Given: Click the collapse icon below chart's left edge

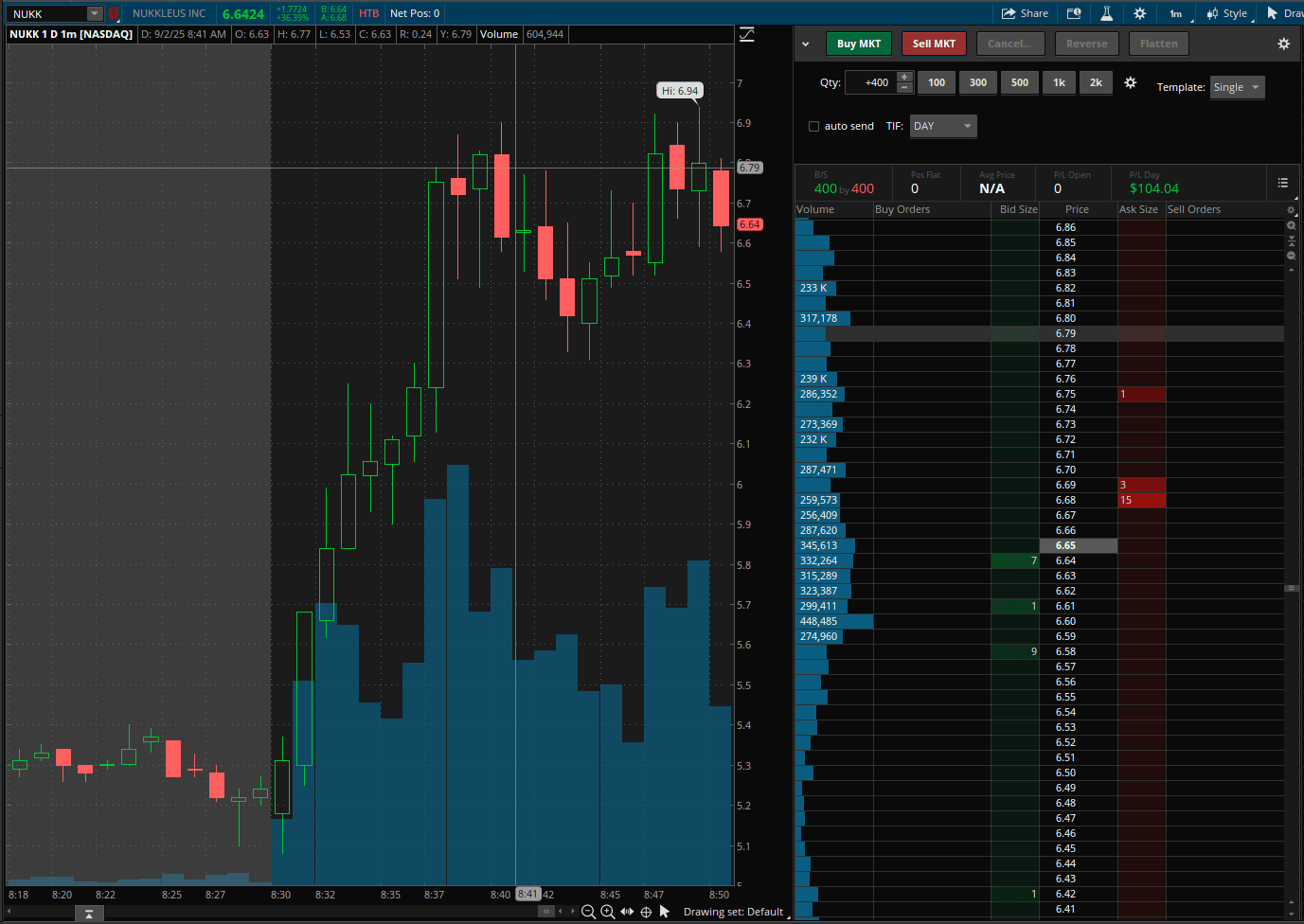Looking at the screenshot, I should tap(88, 914).
